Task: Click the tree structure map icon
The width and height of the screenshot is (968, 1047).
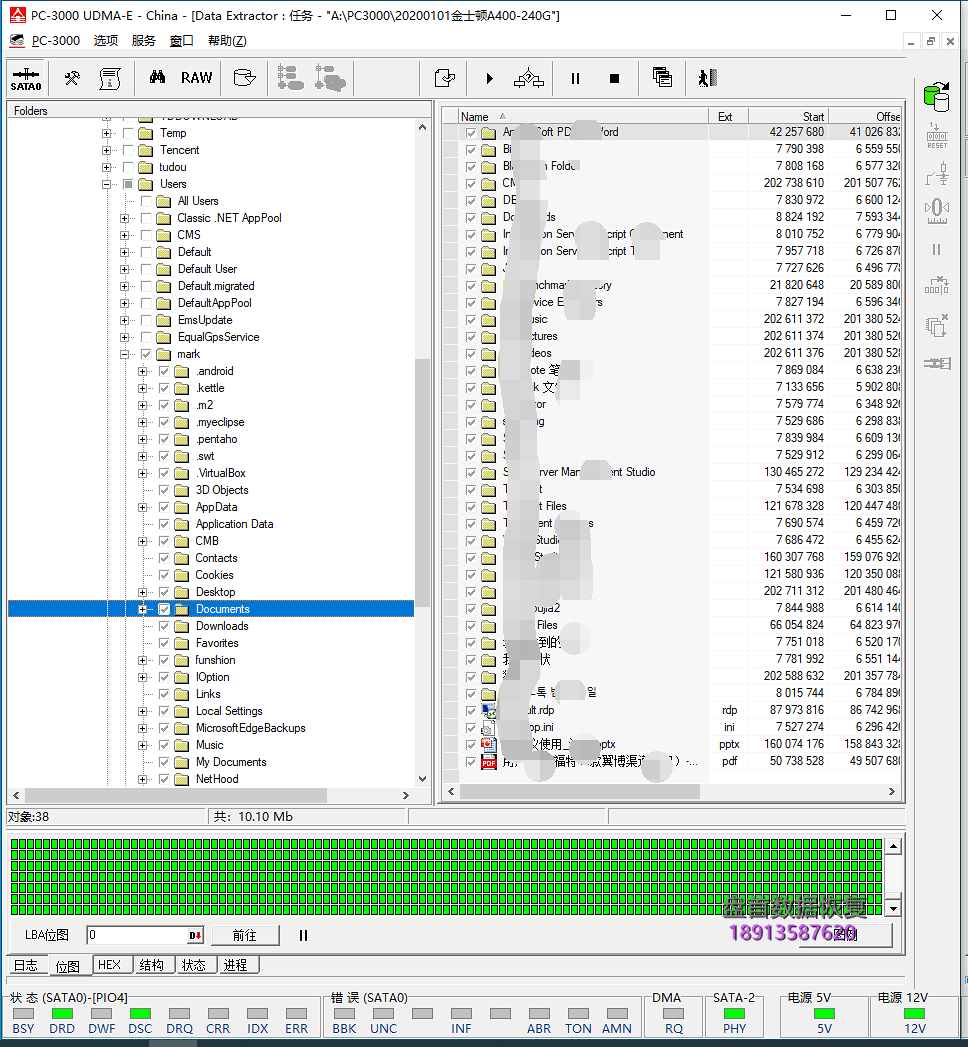Action: (x=290, y=78)
